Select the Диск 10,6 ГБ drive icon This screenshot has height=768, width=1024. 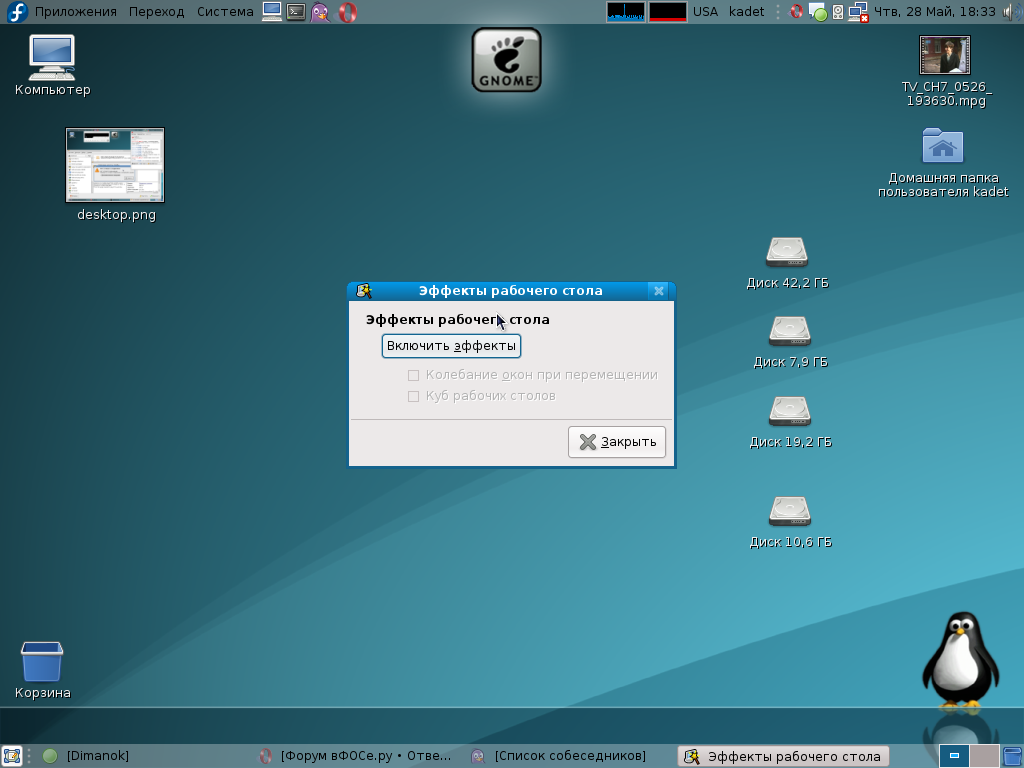click(x=789, y=511)
